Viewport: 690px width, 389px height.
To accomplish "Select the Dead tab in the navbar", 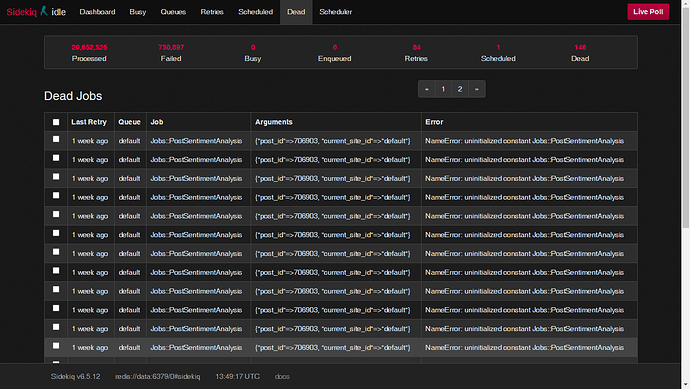I will tap(296, 12).
